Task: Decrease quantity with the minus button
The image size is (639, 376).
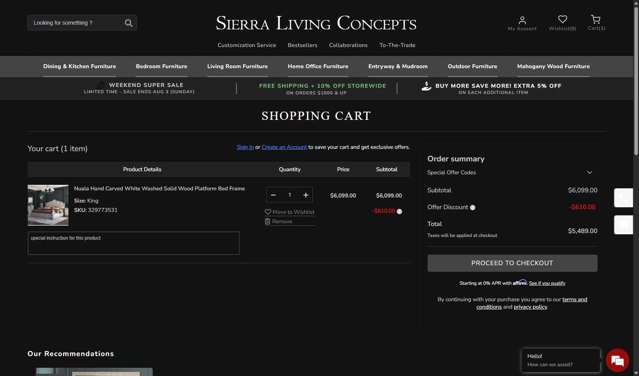Action: (x=273, y=195)
